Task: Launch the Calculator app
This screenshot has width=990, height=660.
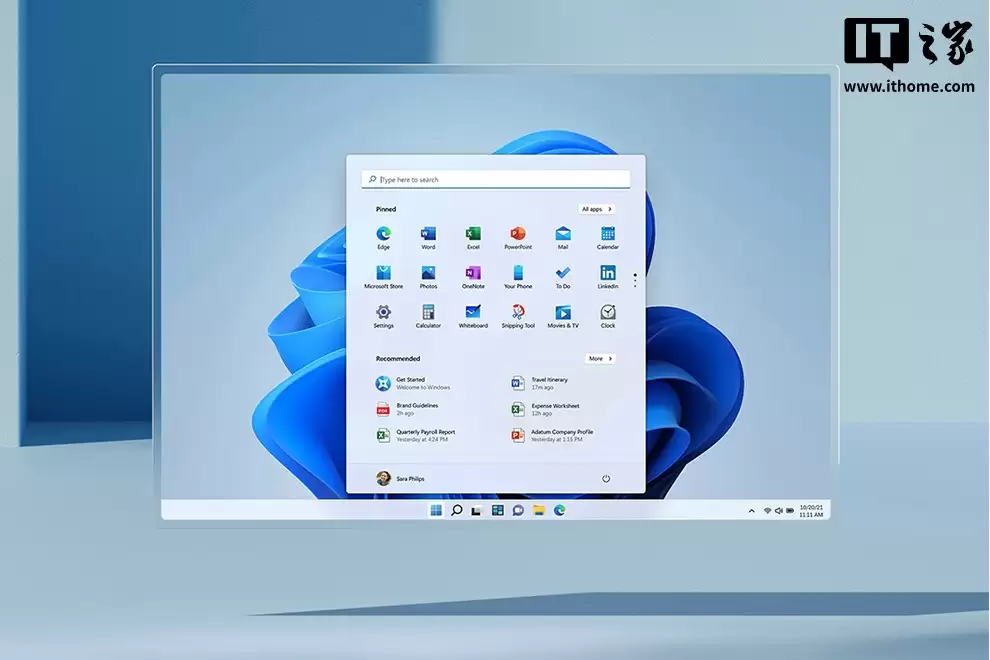Action: click(428, 313)
